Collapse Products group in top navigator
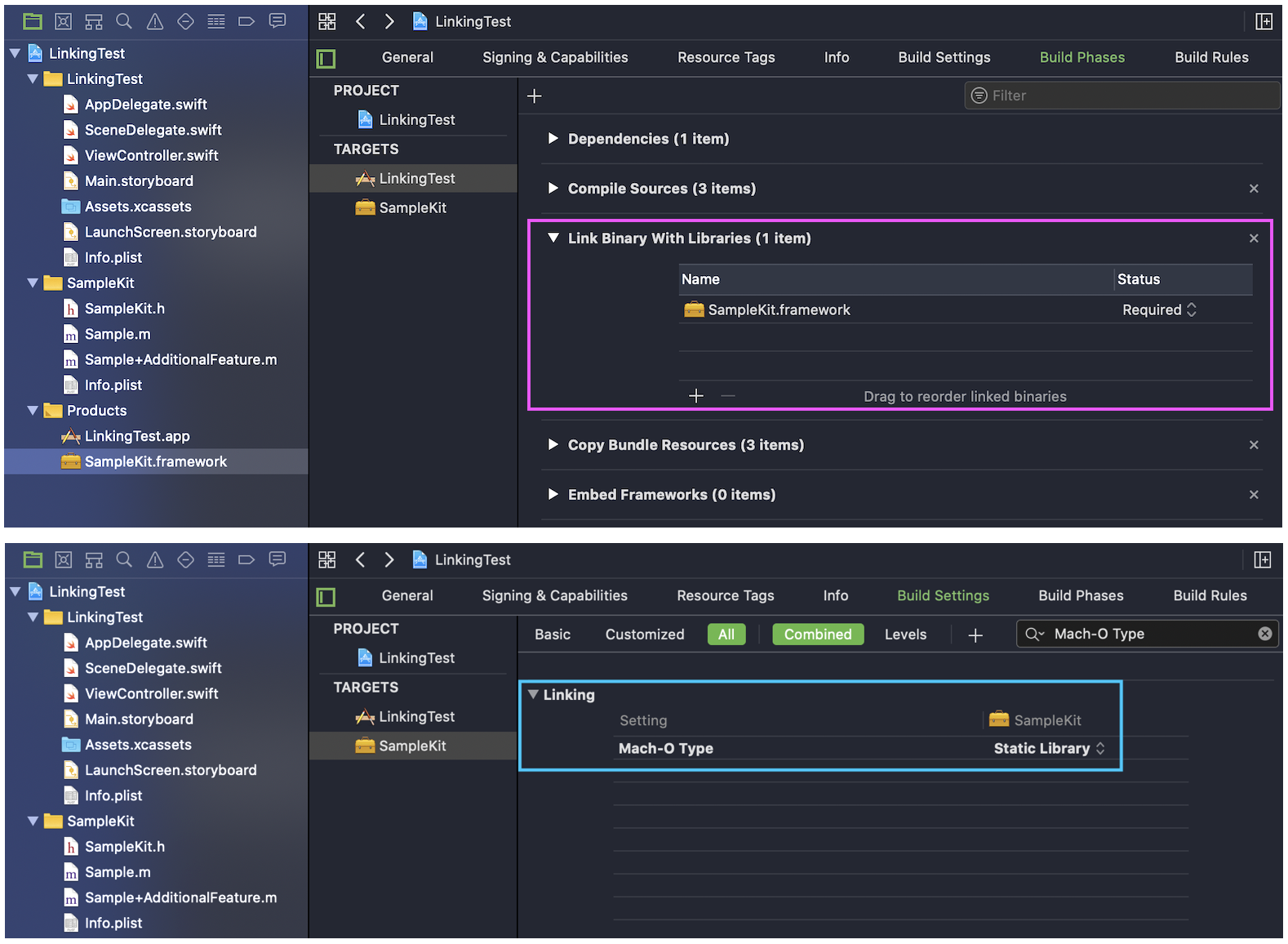1288x944 pixels. point(33,411)
